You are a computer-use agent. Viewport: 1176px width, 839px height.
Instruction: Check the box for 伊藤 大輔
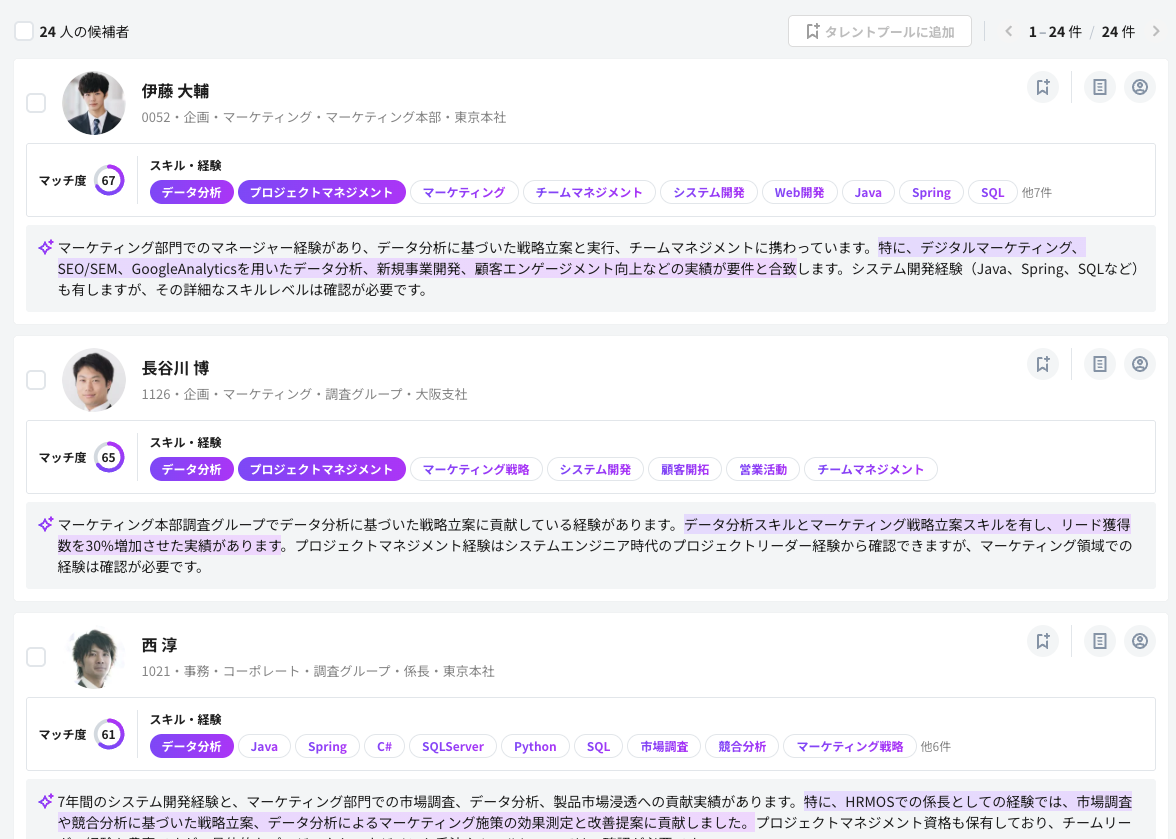click(36, 103)
